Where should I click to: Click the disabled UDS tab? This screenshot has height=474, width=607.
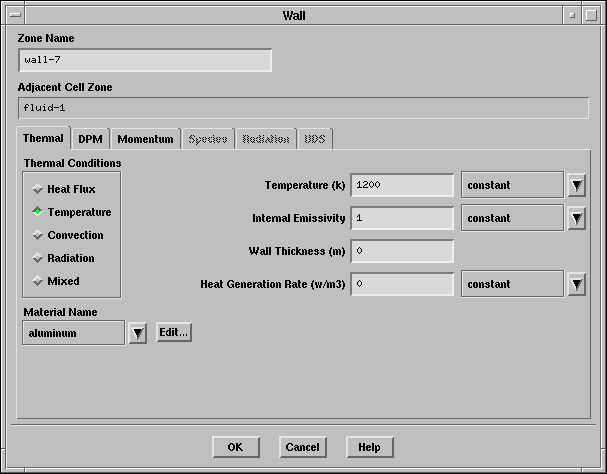(315, 139)
